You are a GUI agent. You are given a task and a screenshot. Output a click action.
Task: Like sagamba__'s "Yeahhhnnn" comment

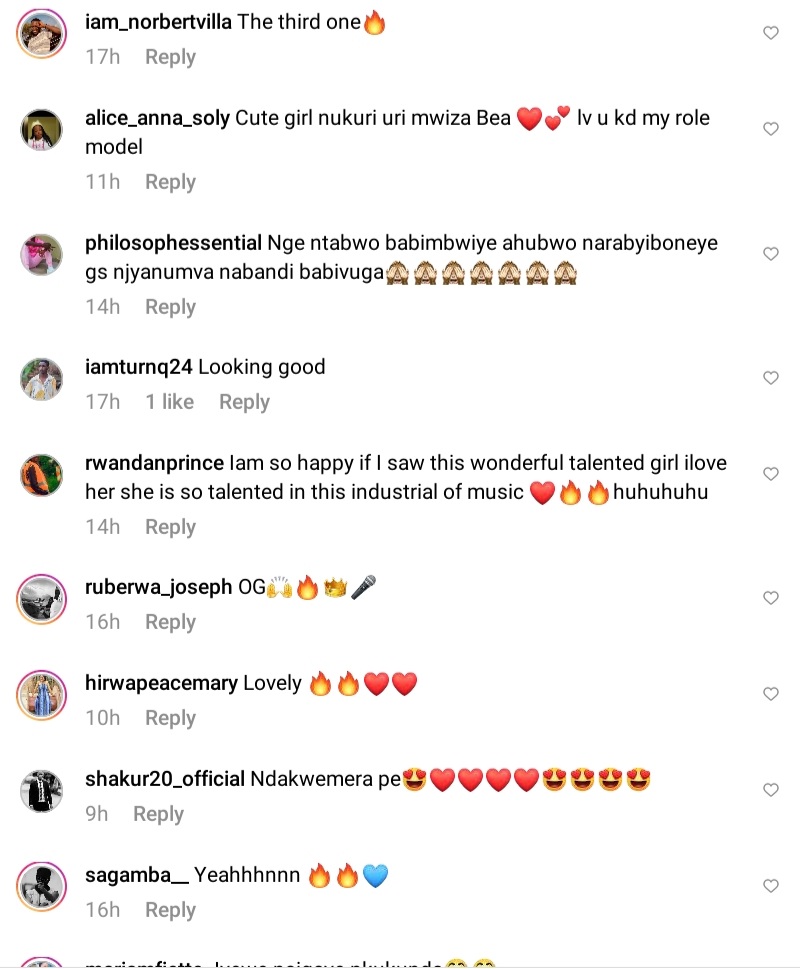click(770, 886)
